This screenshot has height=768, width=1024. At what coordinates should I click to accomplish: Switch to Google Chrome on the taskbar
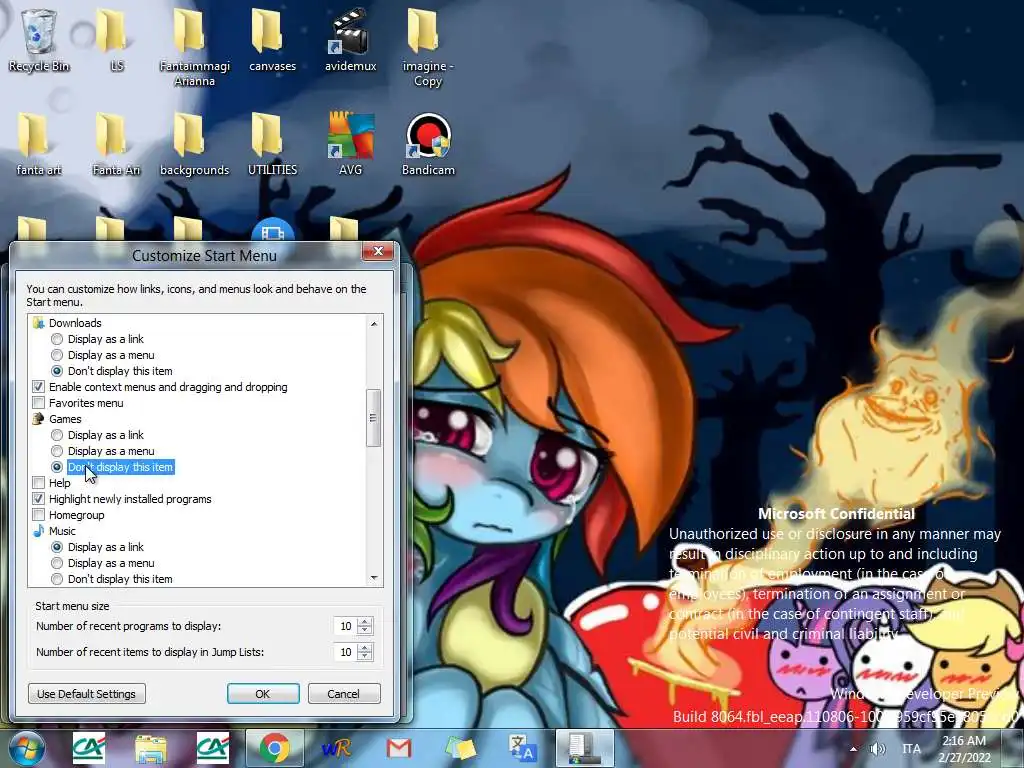click(275, 748)
